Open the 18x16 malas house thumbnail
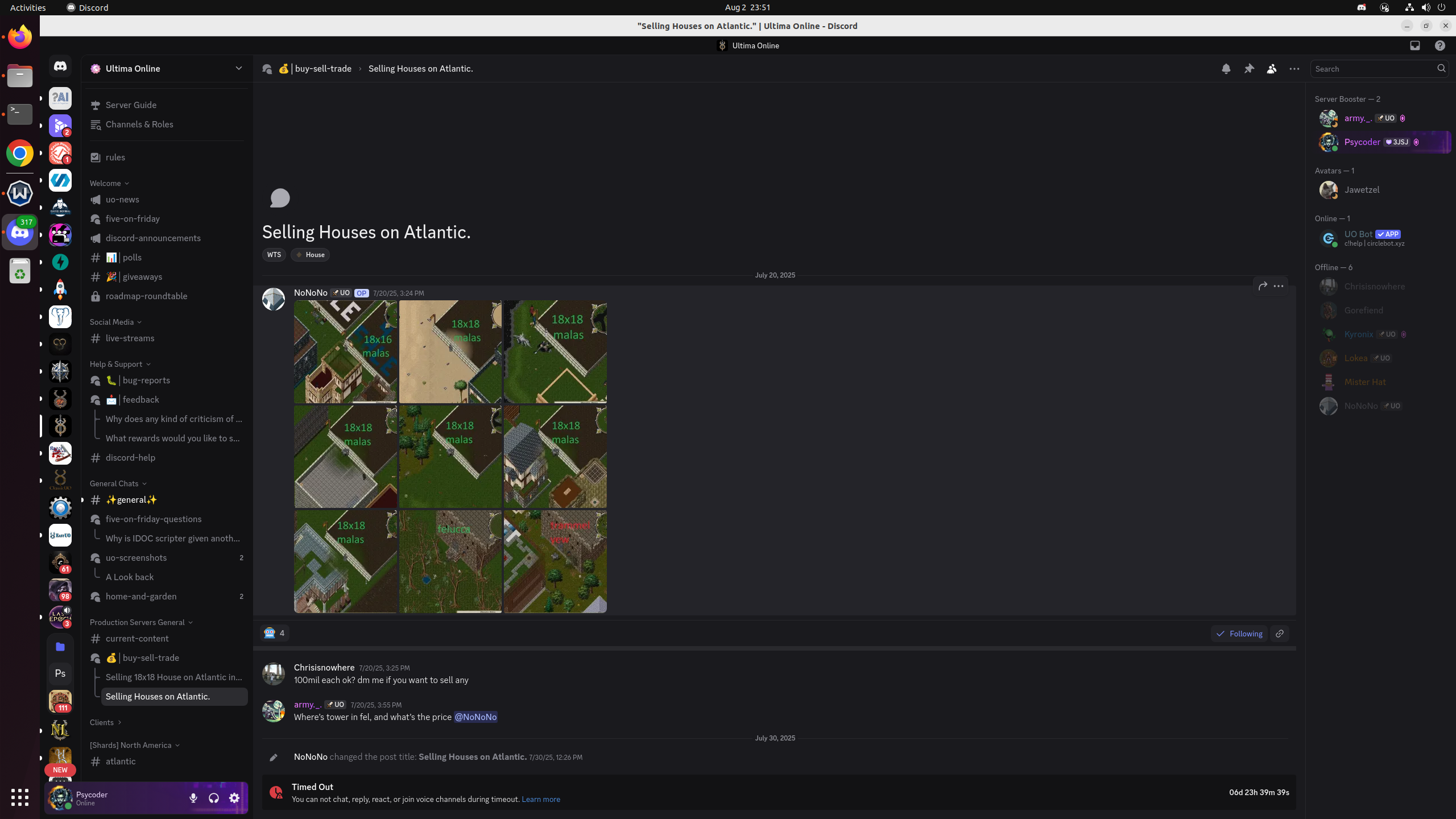 [x=345, y=351]
